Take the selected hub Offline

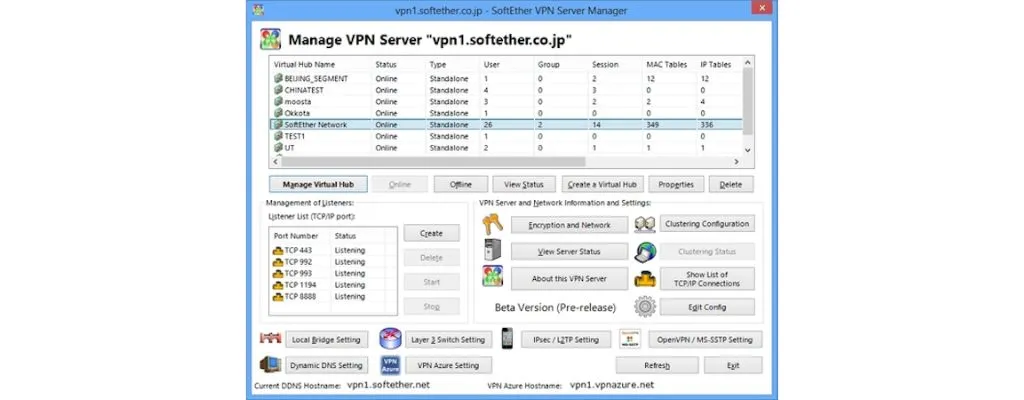coord(460,184)
